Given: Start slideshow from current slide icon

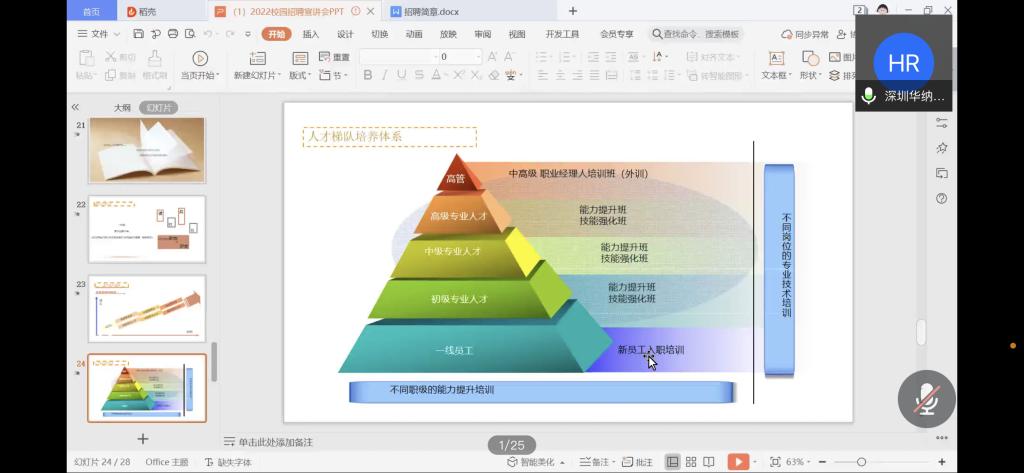Looking at the screenshot, I should click(x=199, y=59).
